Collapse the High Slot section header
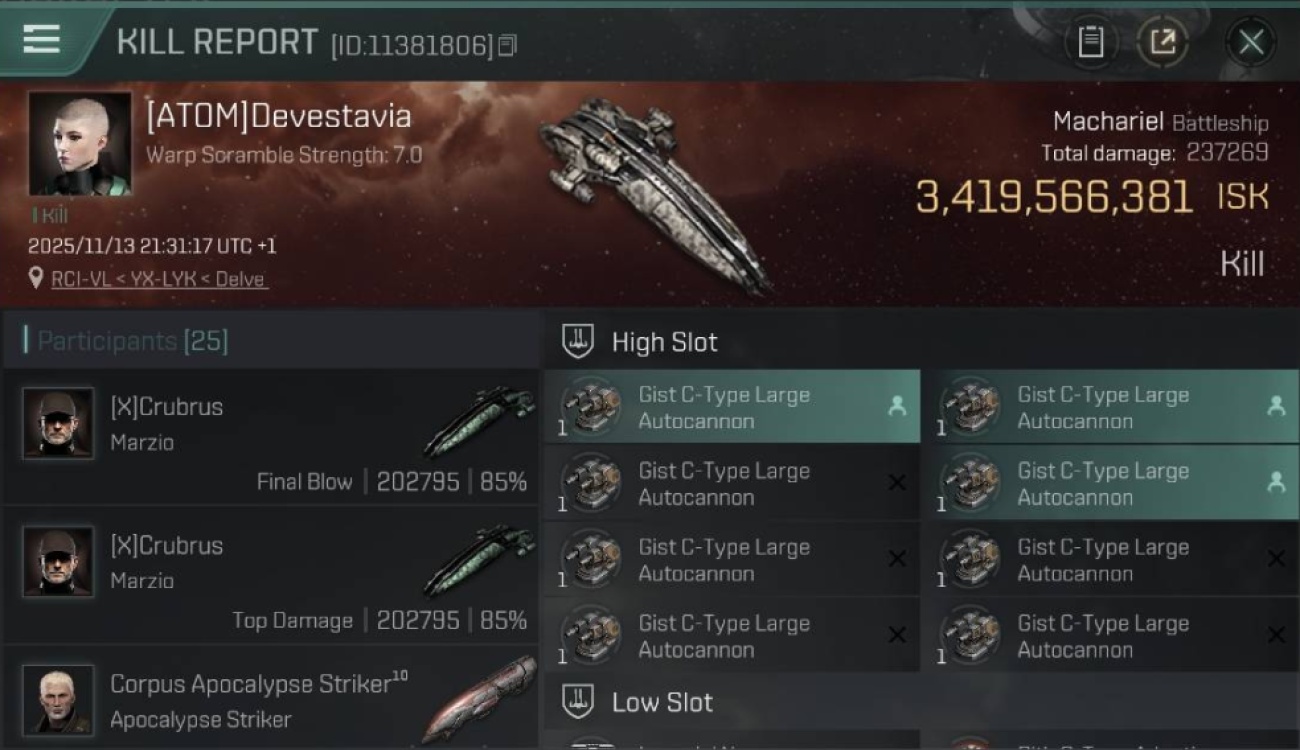This screenshot has width=1300, height=750. [x=664, y=342]
